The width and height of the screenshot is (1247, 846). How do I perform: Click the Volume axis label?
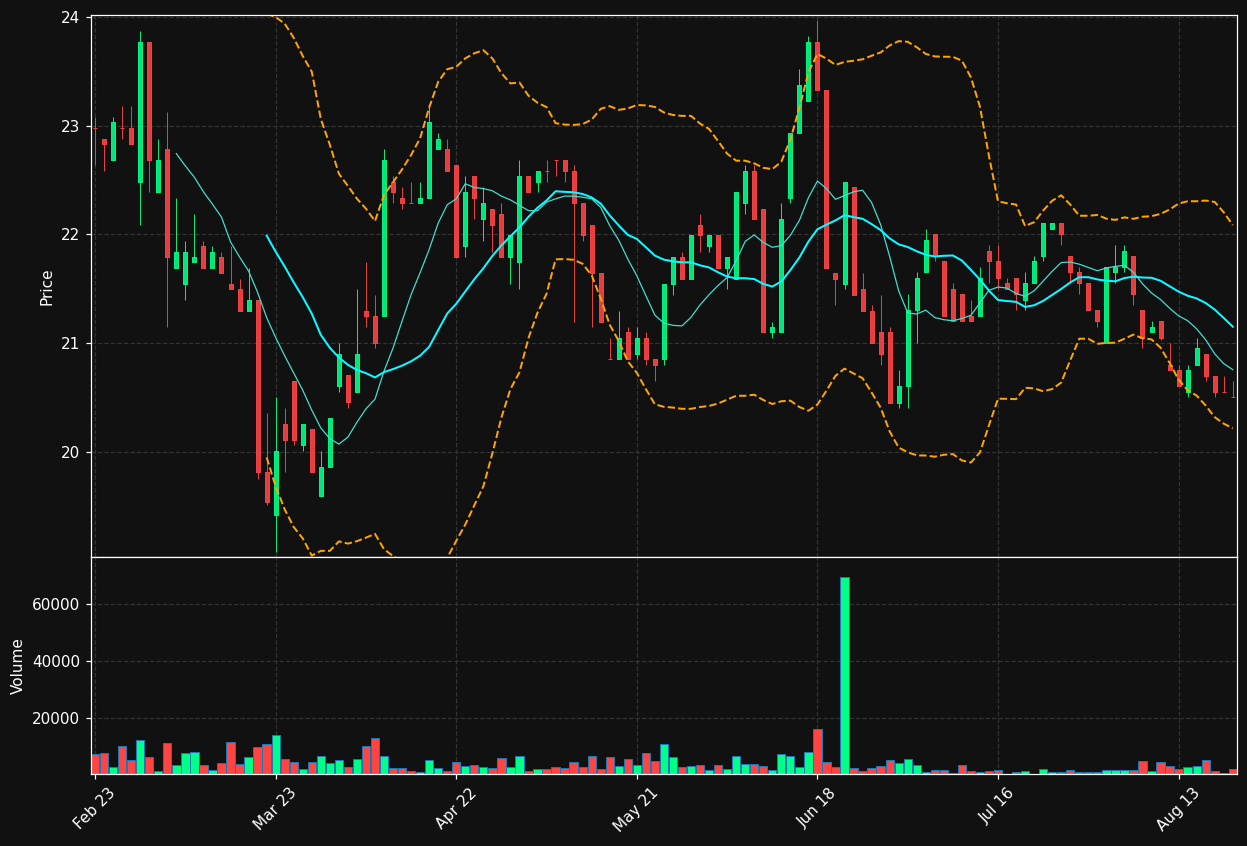tap(17, 666)
